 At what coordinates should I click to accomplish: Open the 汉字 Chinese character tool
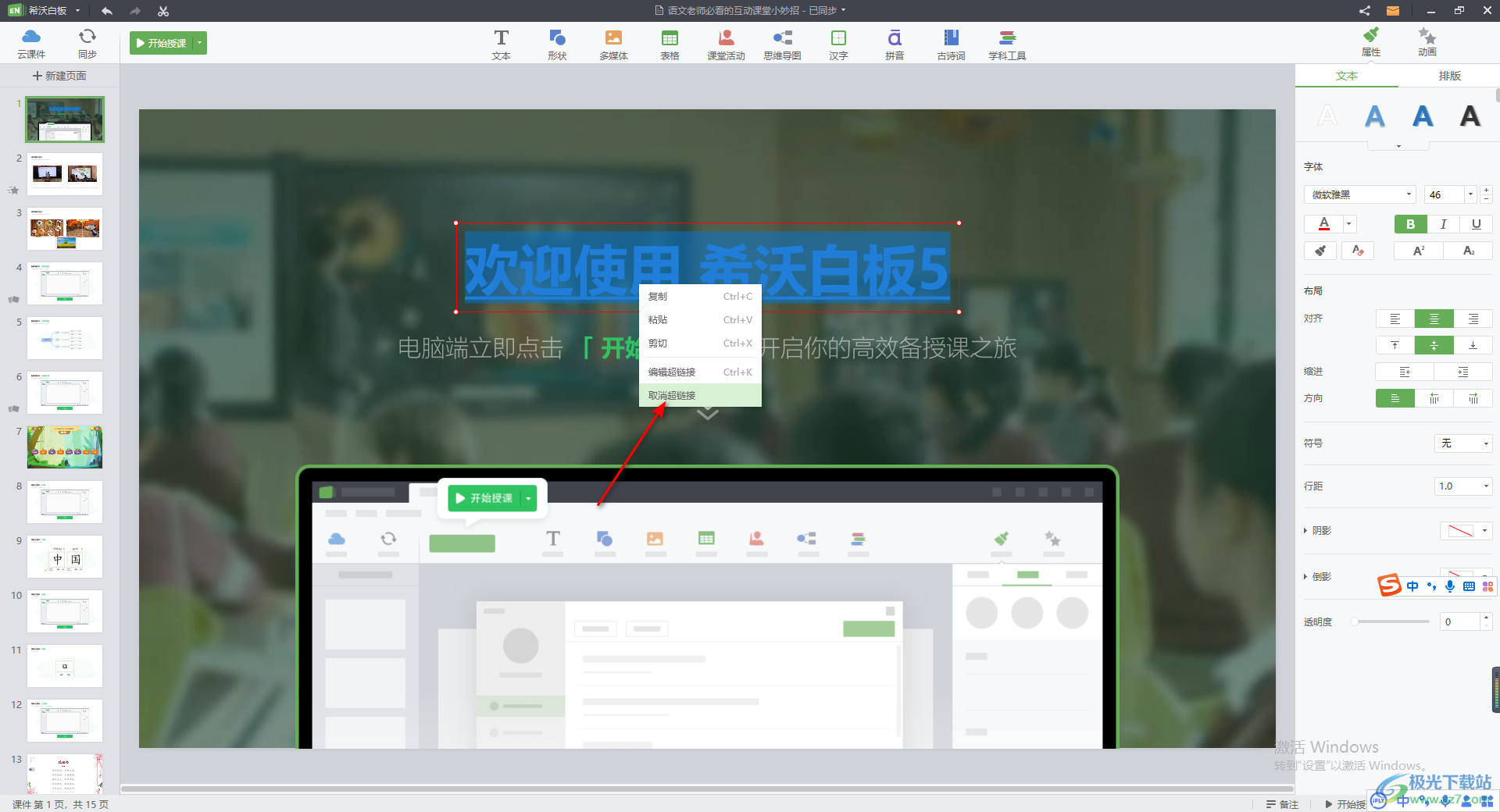(838, 45)
